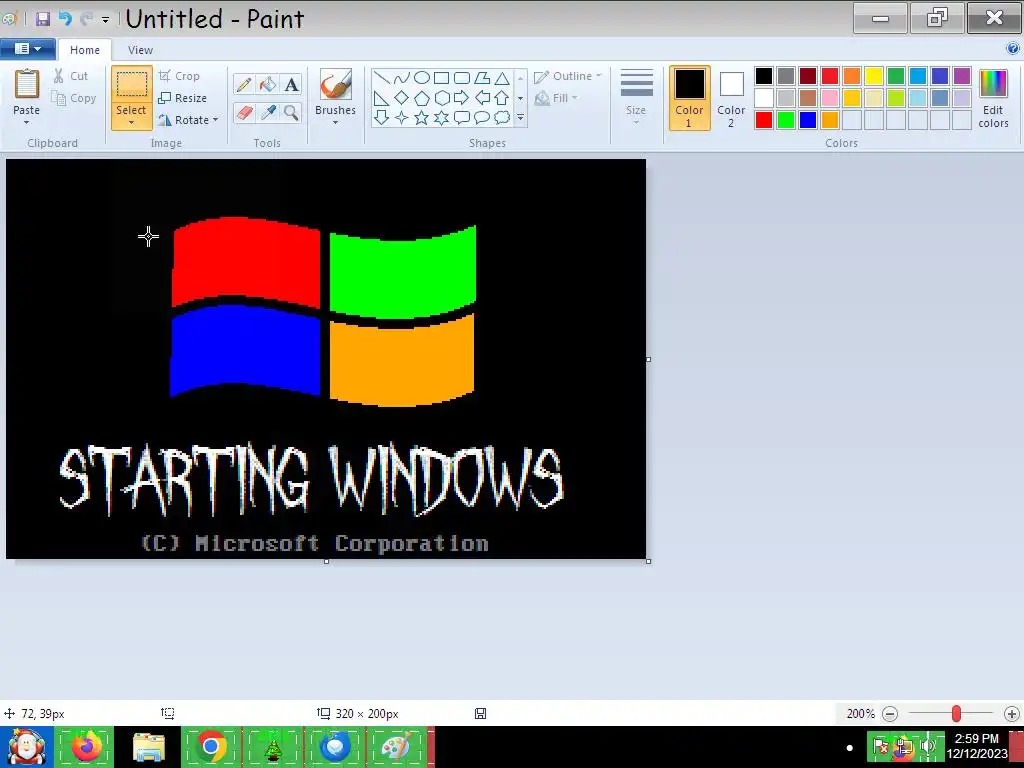Choose the Right arrow shape
The image size is (1024, 768).
(462, 98)
